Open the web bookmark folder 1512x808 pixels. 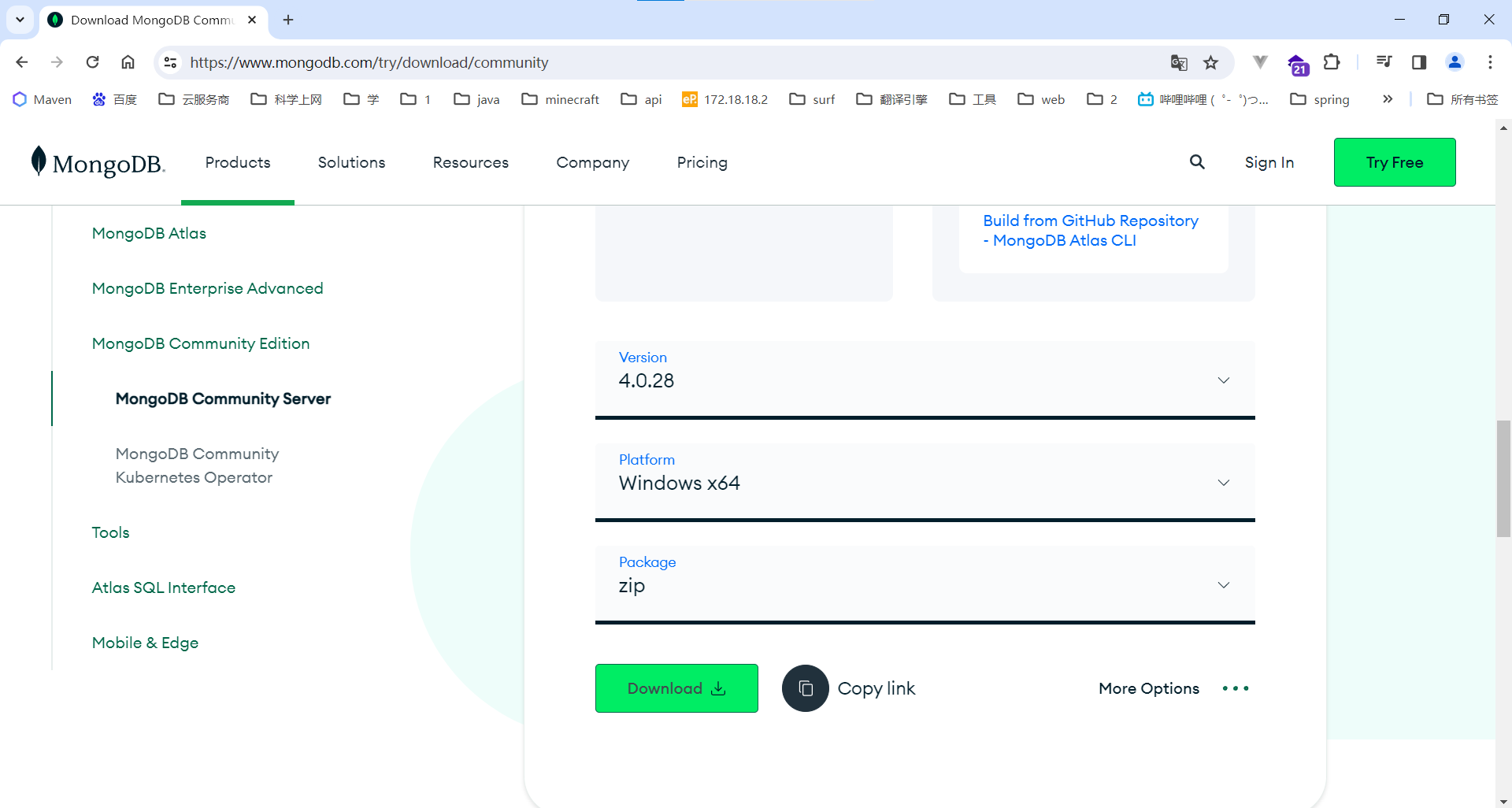click(x=1041, y=99)
